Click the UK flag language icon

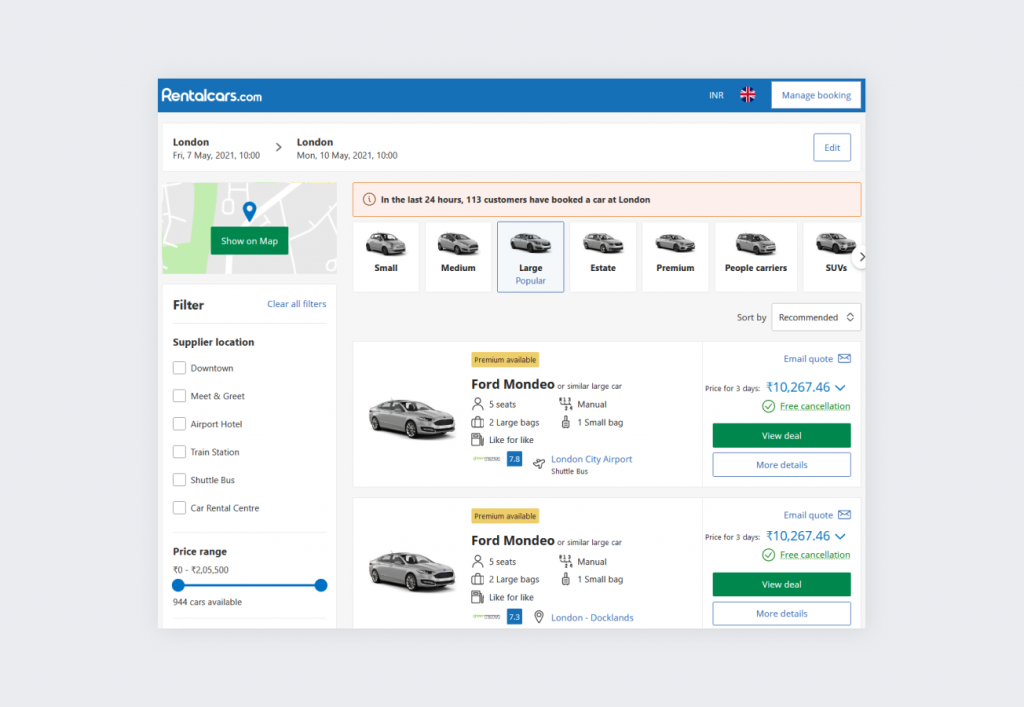click(x=747, y=94)
